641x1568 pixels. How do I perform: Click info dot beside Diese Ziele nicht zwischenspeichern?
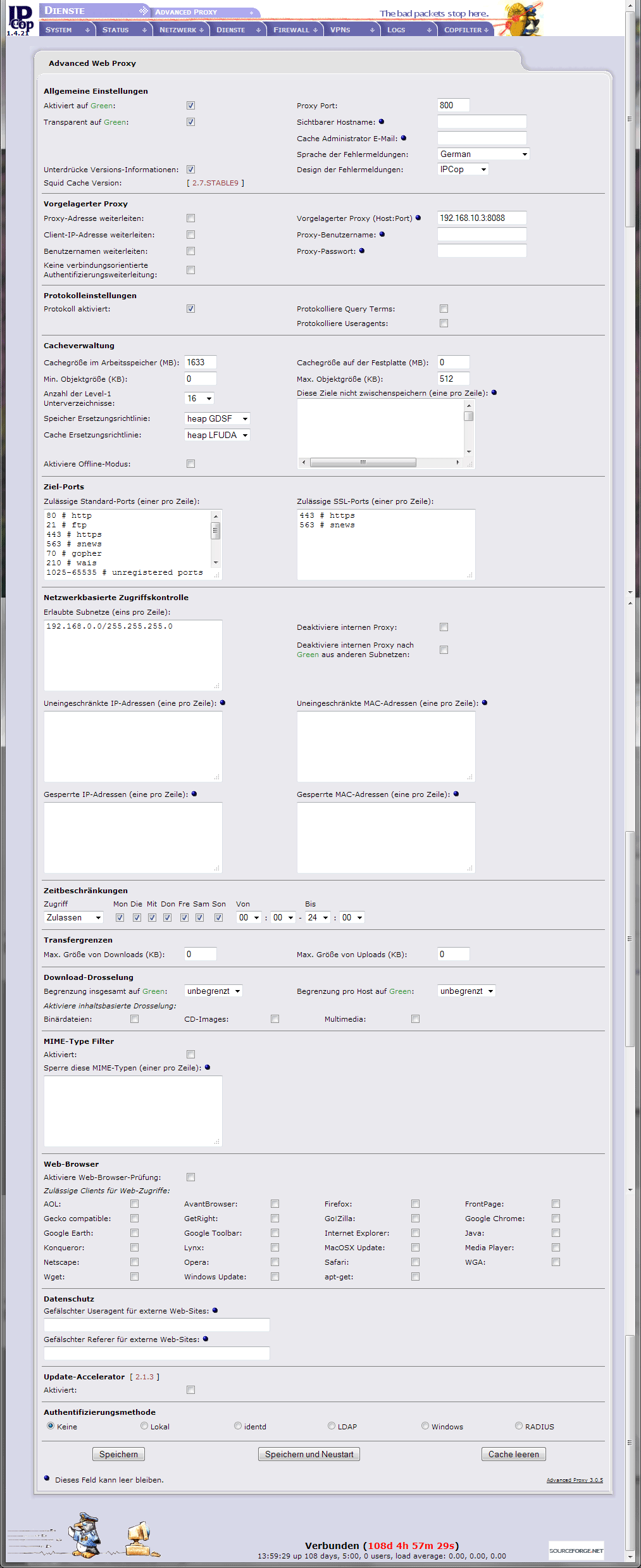(494, 392)
